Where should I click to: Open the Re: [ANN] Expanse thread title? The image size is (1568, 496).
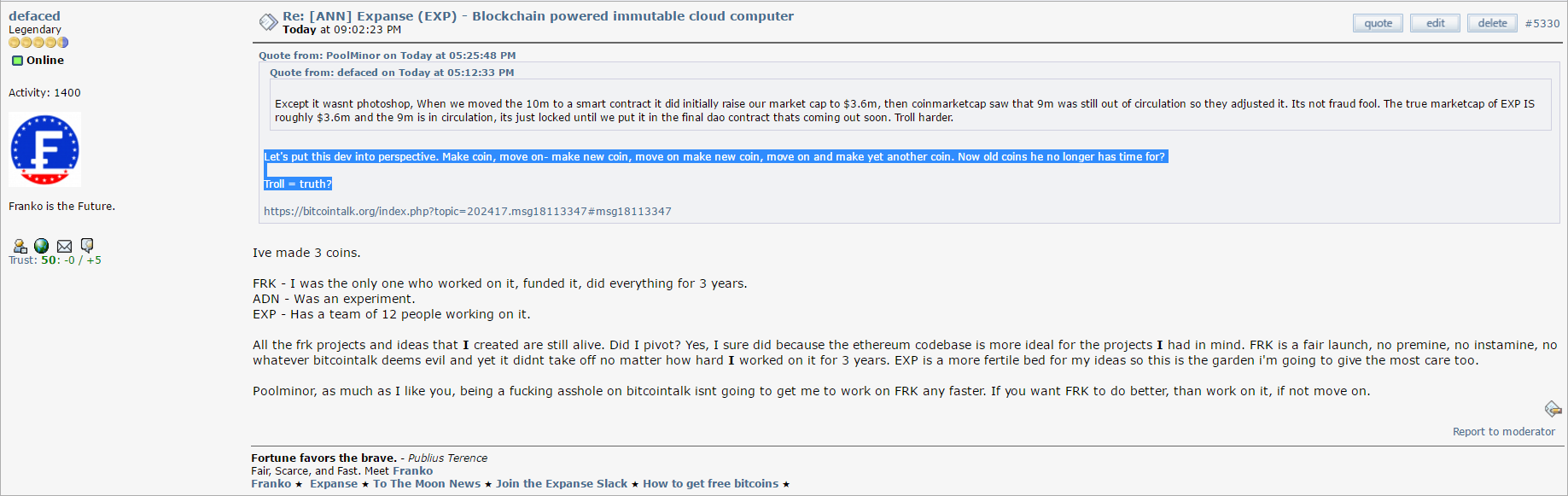click(538, 16)
